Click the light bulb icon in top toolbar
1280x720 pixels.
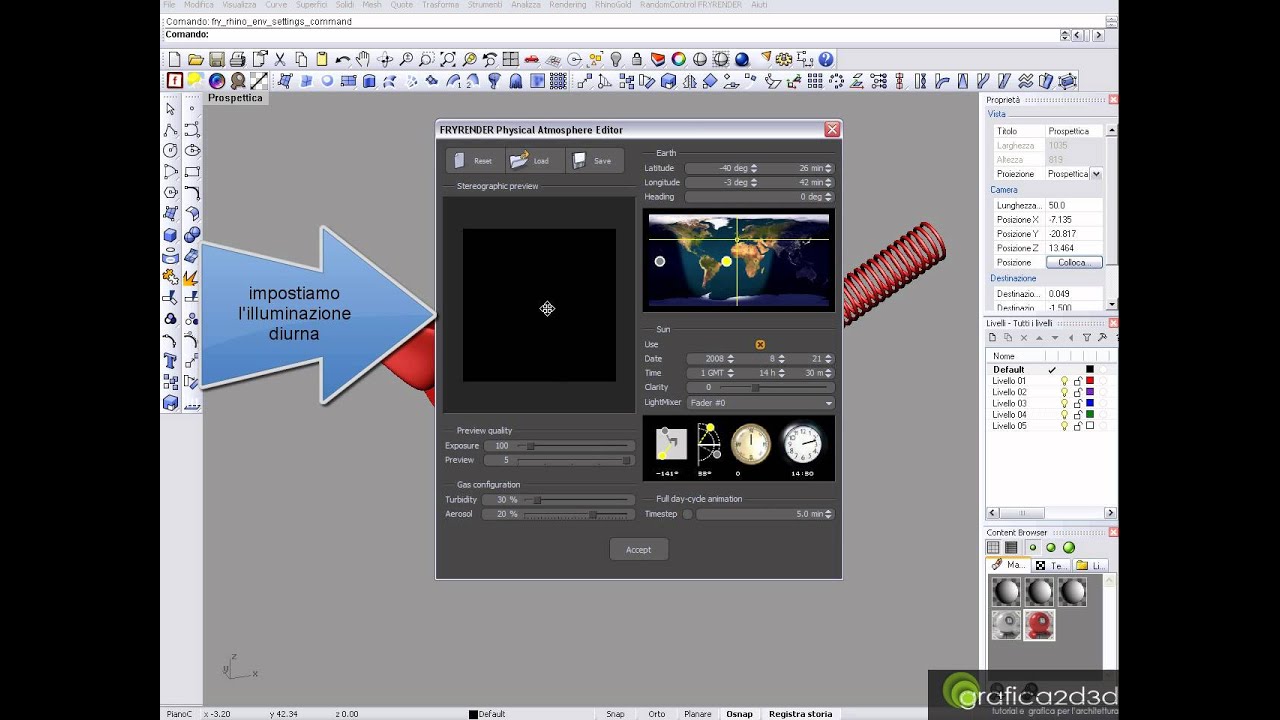616,60
